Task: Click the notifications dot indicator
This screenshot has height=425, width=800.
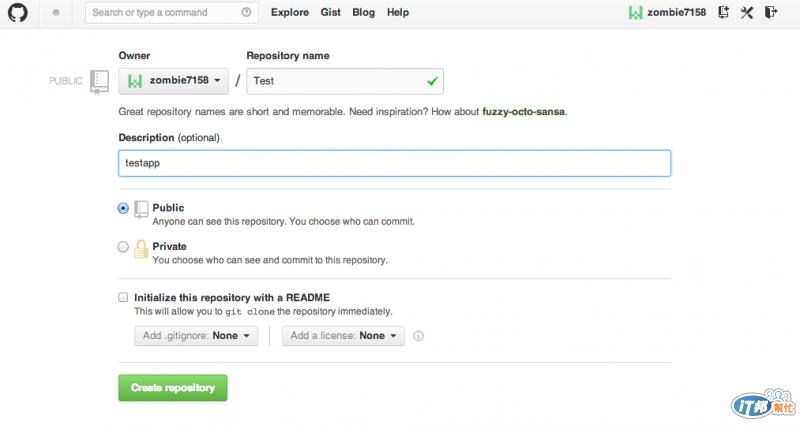Action: coord(56,12)
